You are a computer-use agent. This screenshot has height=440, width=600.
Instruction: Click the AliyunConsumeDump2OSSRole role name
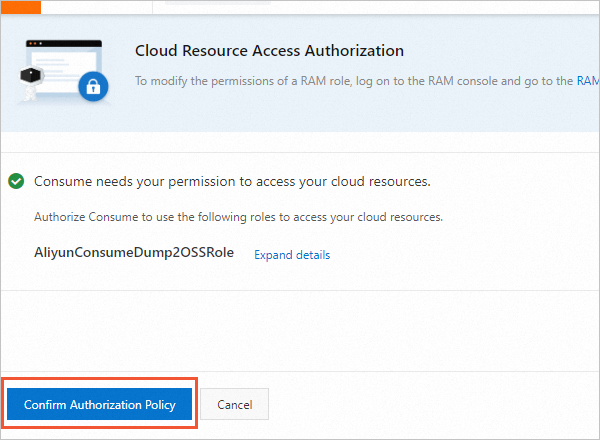[134, 253]
